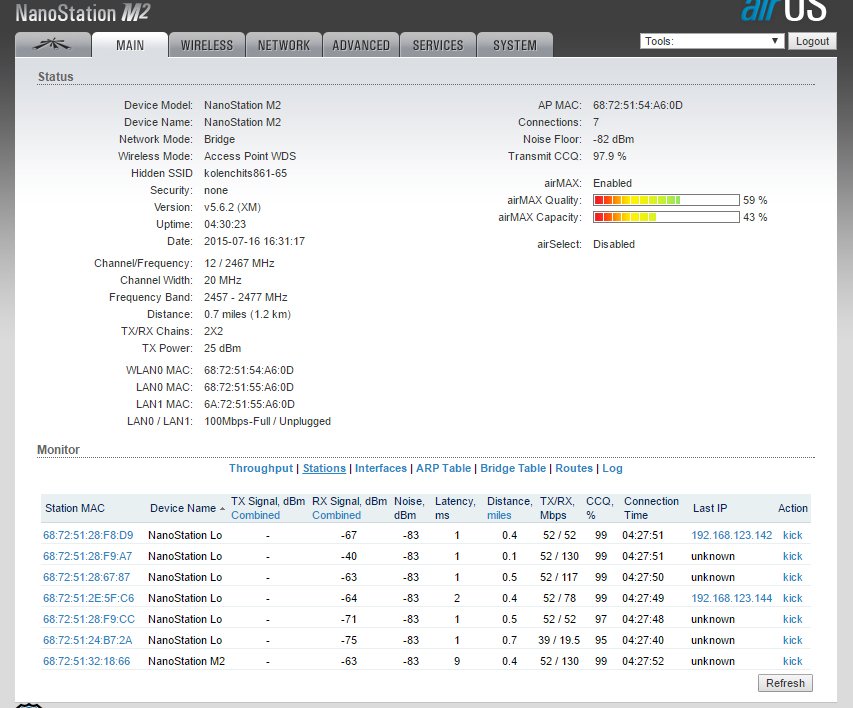853x708 pixels.
Task: Open station 68:72:51:28:F8:D9 details
Action: 88,535
